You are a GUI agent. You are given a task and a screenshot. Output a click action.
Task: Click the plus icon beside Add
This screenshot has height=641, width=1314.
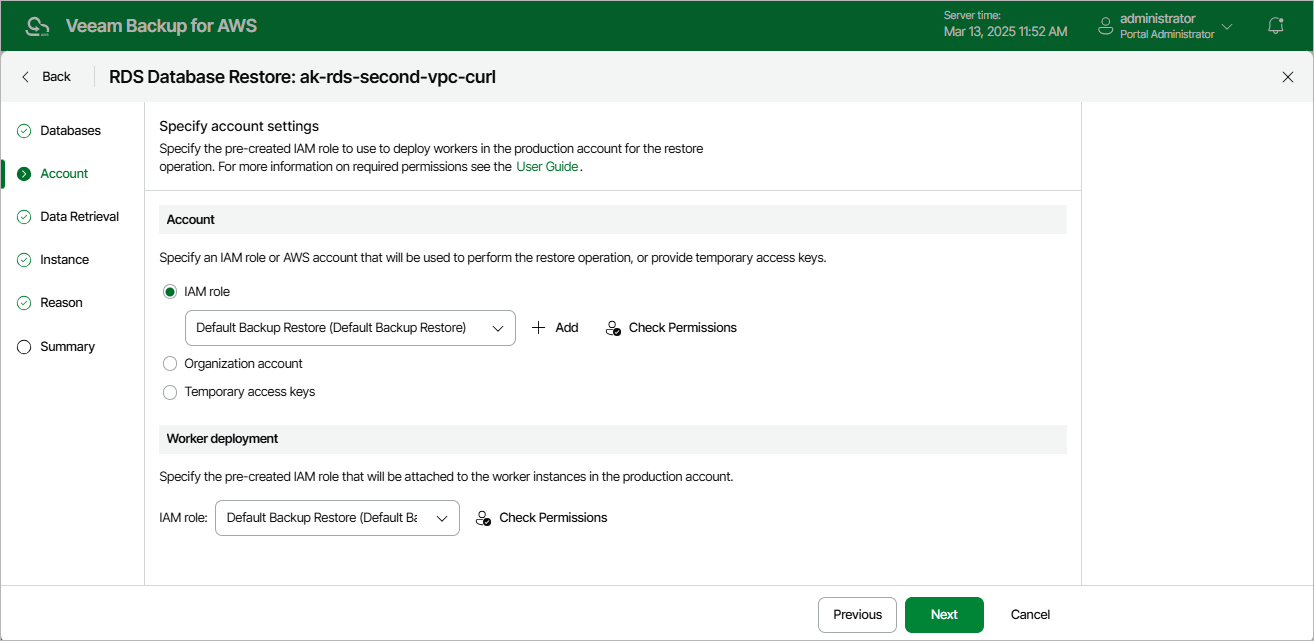[538, 328]
